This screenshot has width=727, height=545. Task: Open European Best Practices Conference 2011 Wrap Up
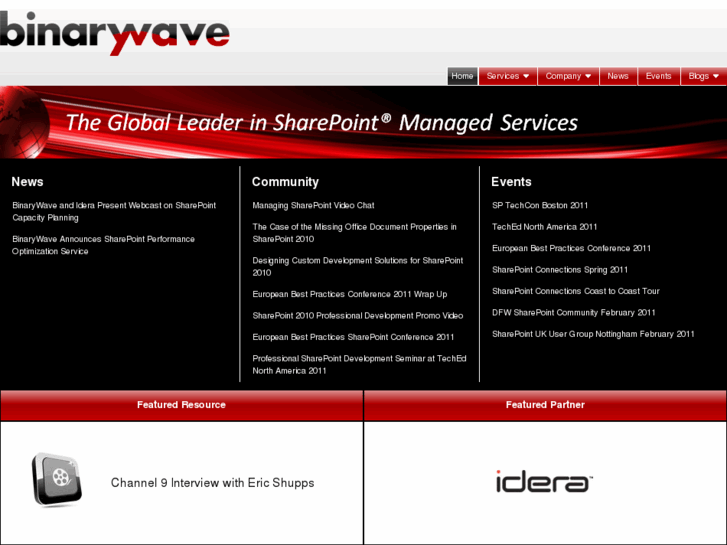click(x=350, y=294)
